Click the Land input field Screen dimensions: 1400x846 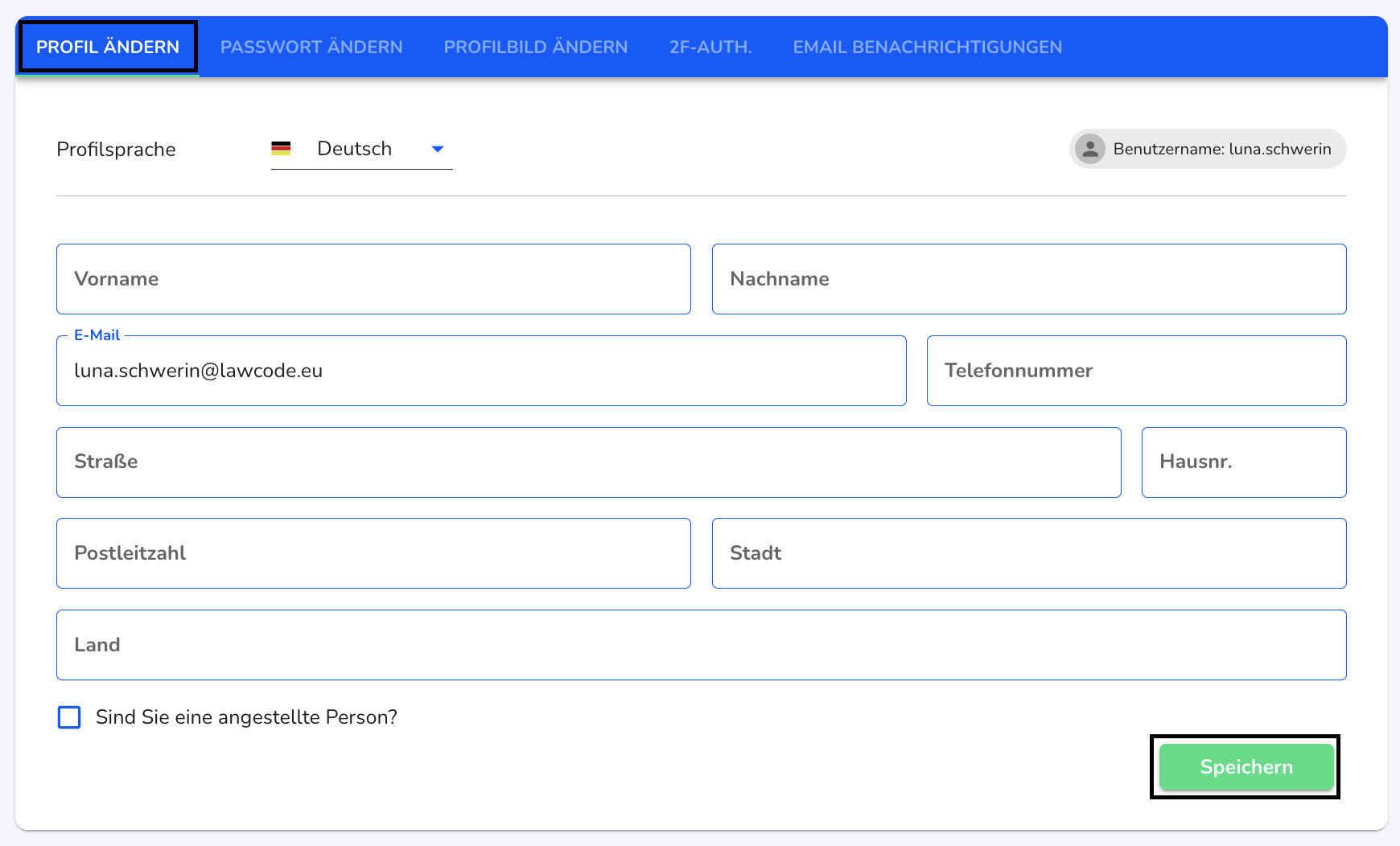pyautogui.click(x=702, y=645)
